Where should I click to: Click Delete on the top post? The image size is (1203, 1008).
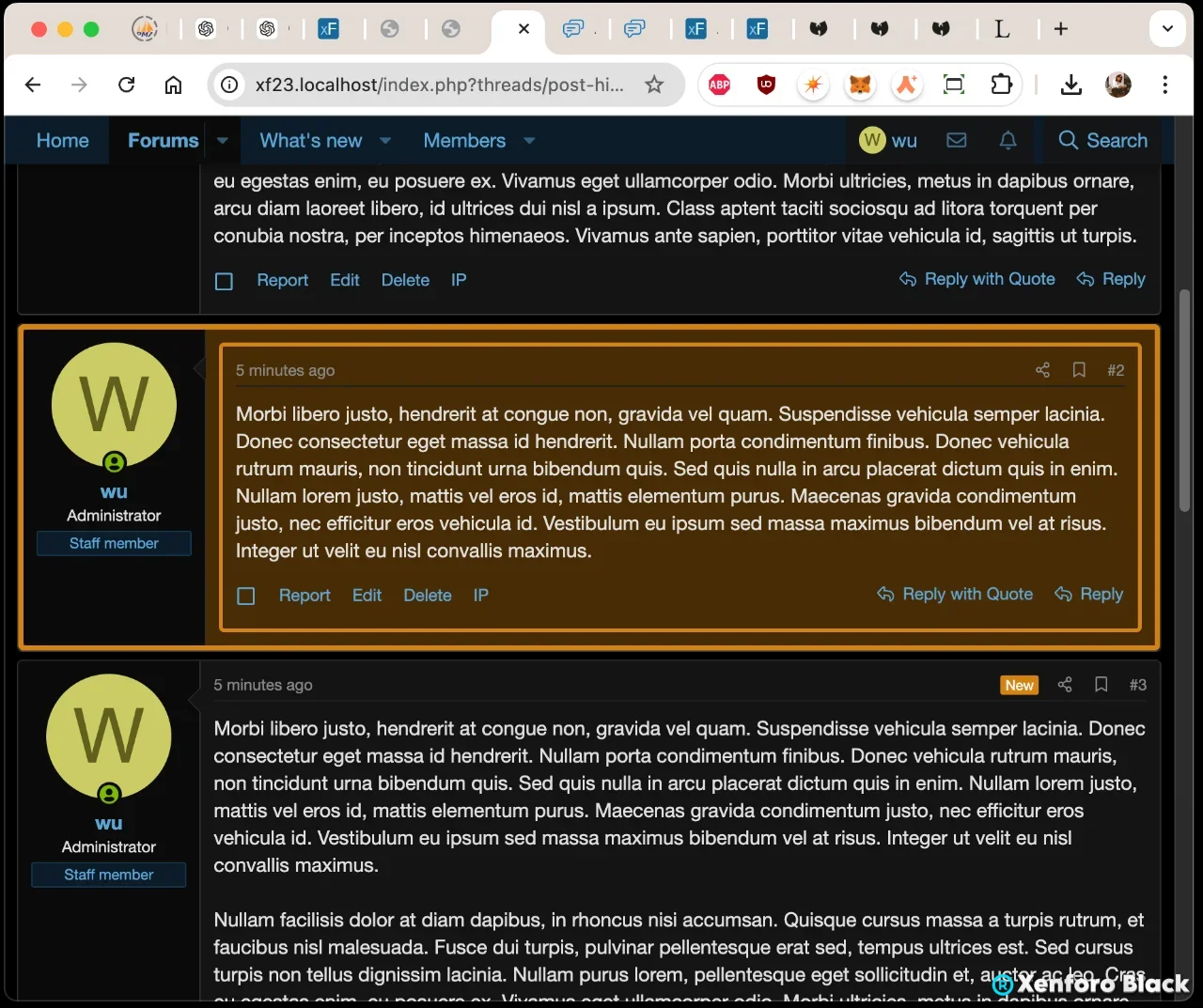click(405, 280)
